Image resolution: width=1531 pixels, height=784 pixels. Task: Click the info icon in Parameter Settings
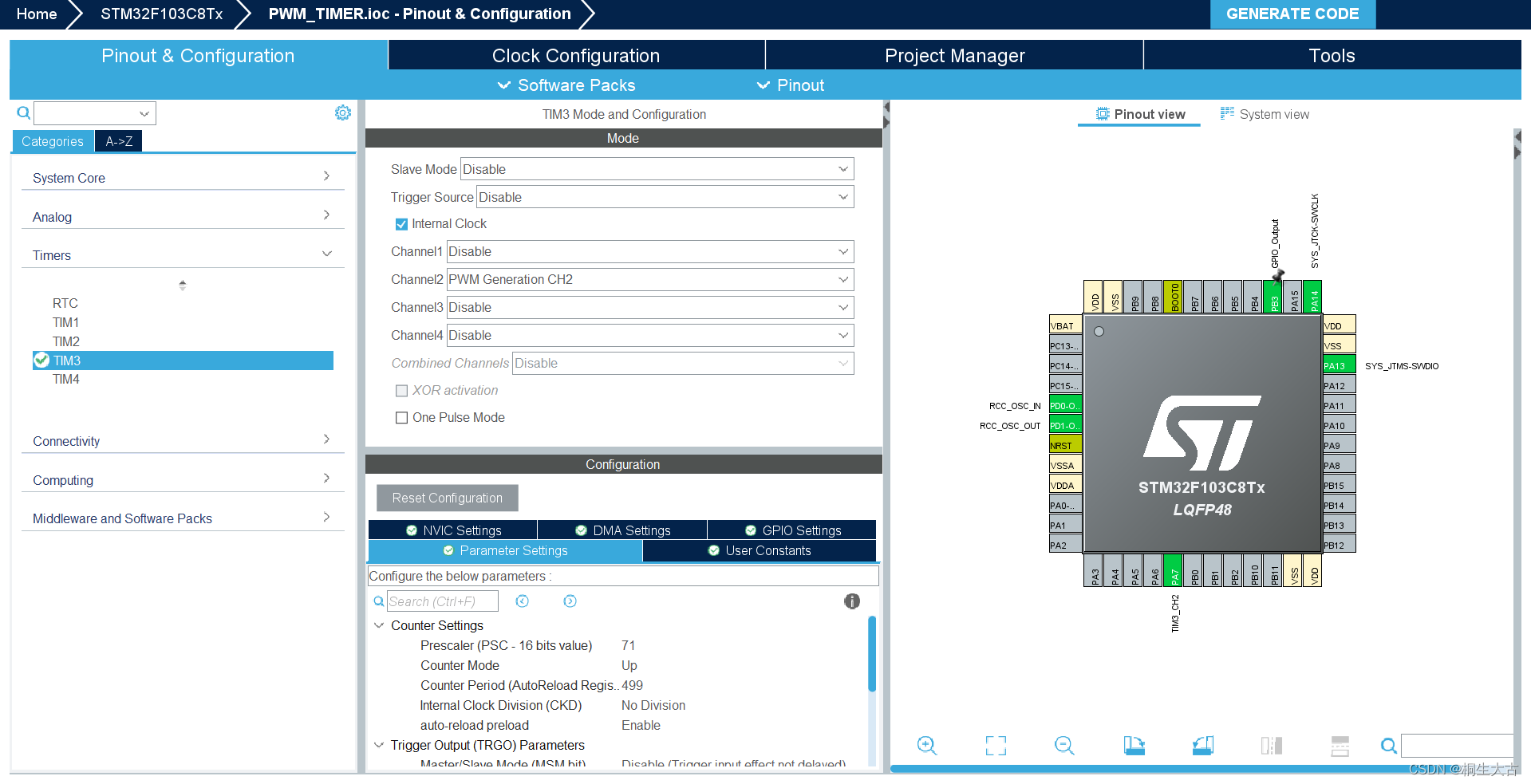pos(852,601)
